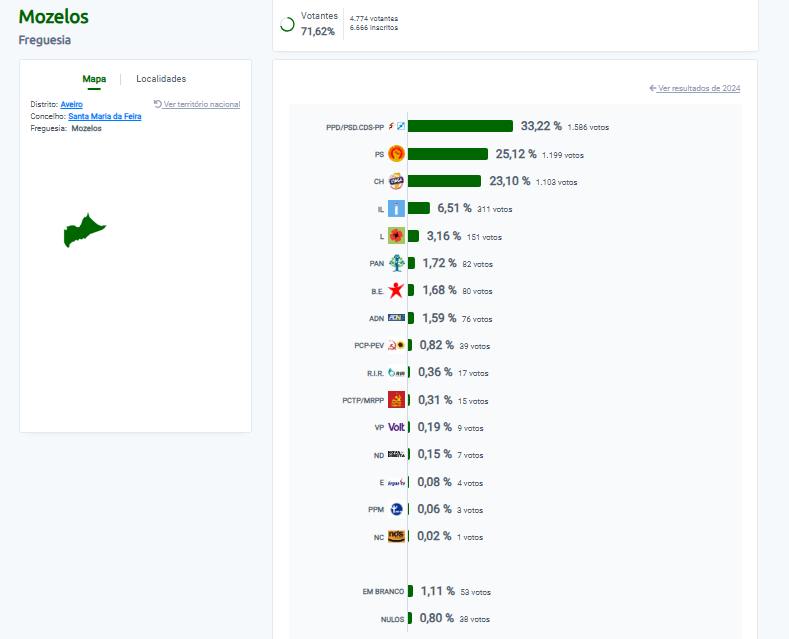Open the Aveiro district link
This screenshot has width=789, height=639.
pos(71,104)
